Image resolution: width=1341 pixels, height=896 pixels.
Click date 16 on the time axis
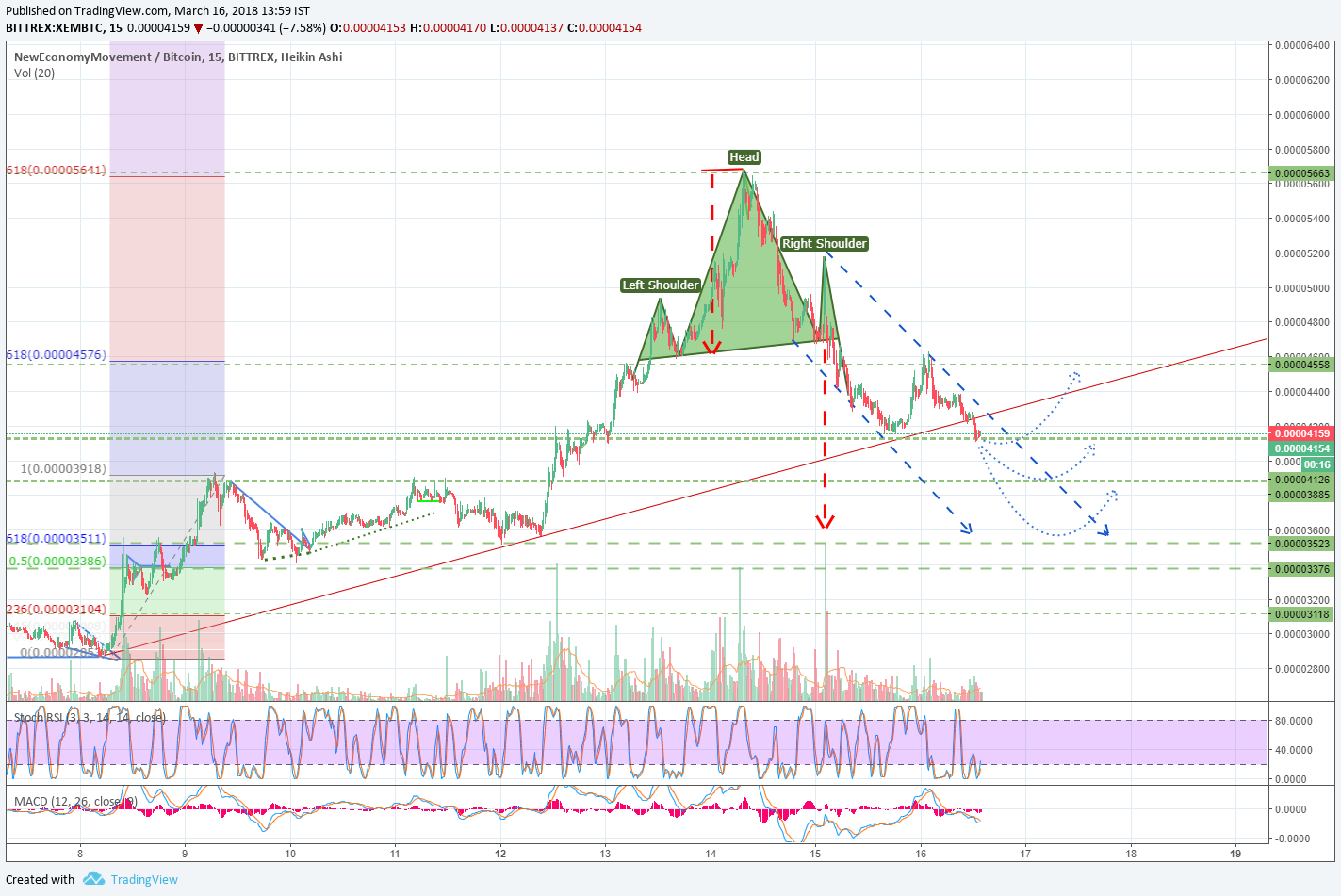[x=921, y=854]
